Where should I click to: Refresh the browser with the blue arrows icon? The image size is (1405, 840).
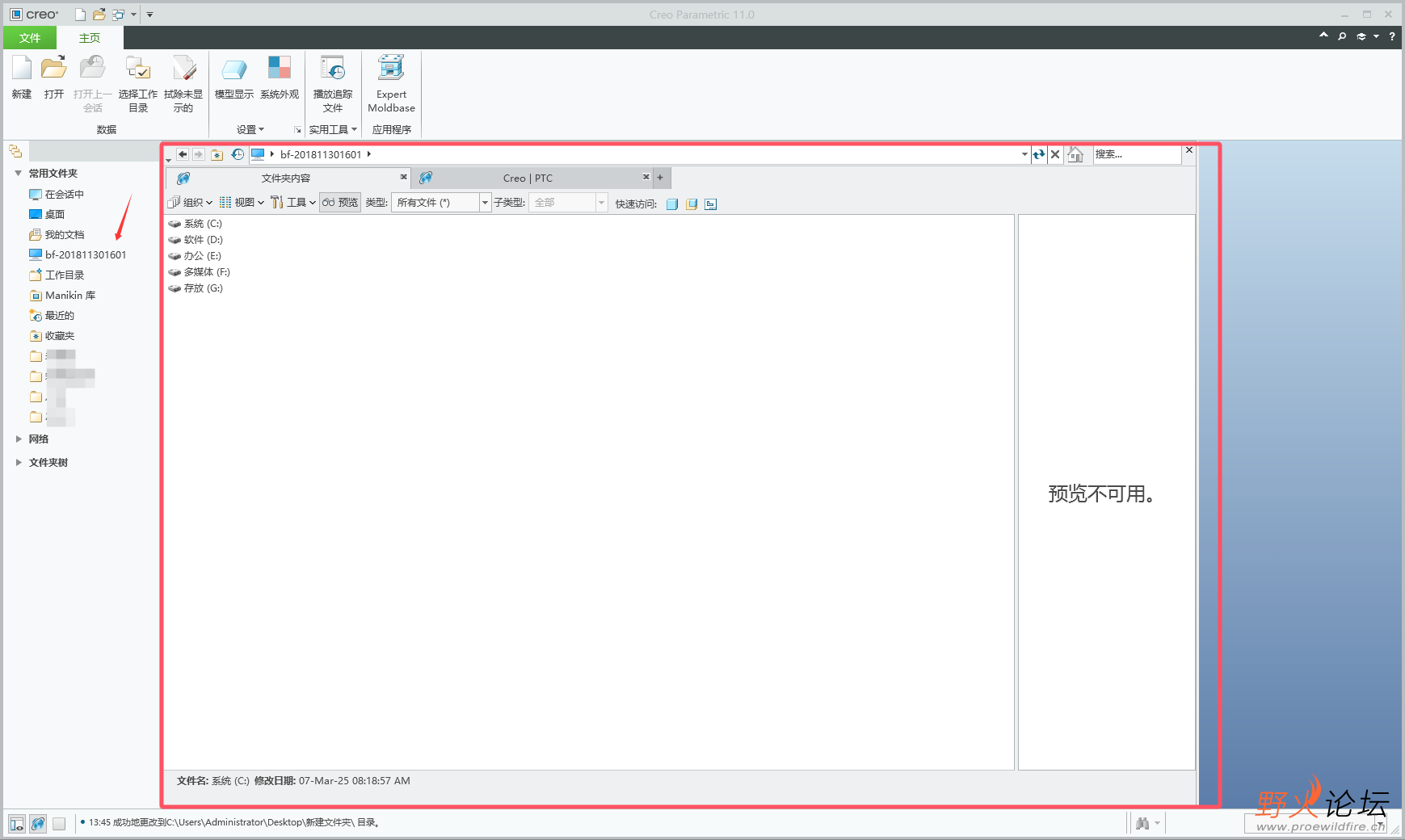point(1039,154)
